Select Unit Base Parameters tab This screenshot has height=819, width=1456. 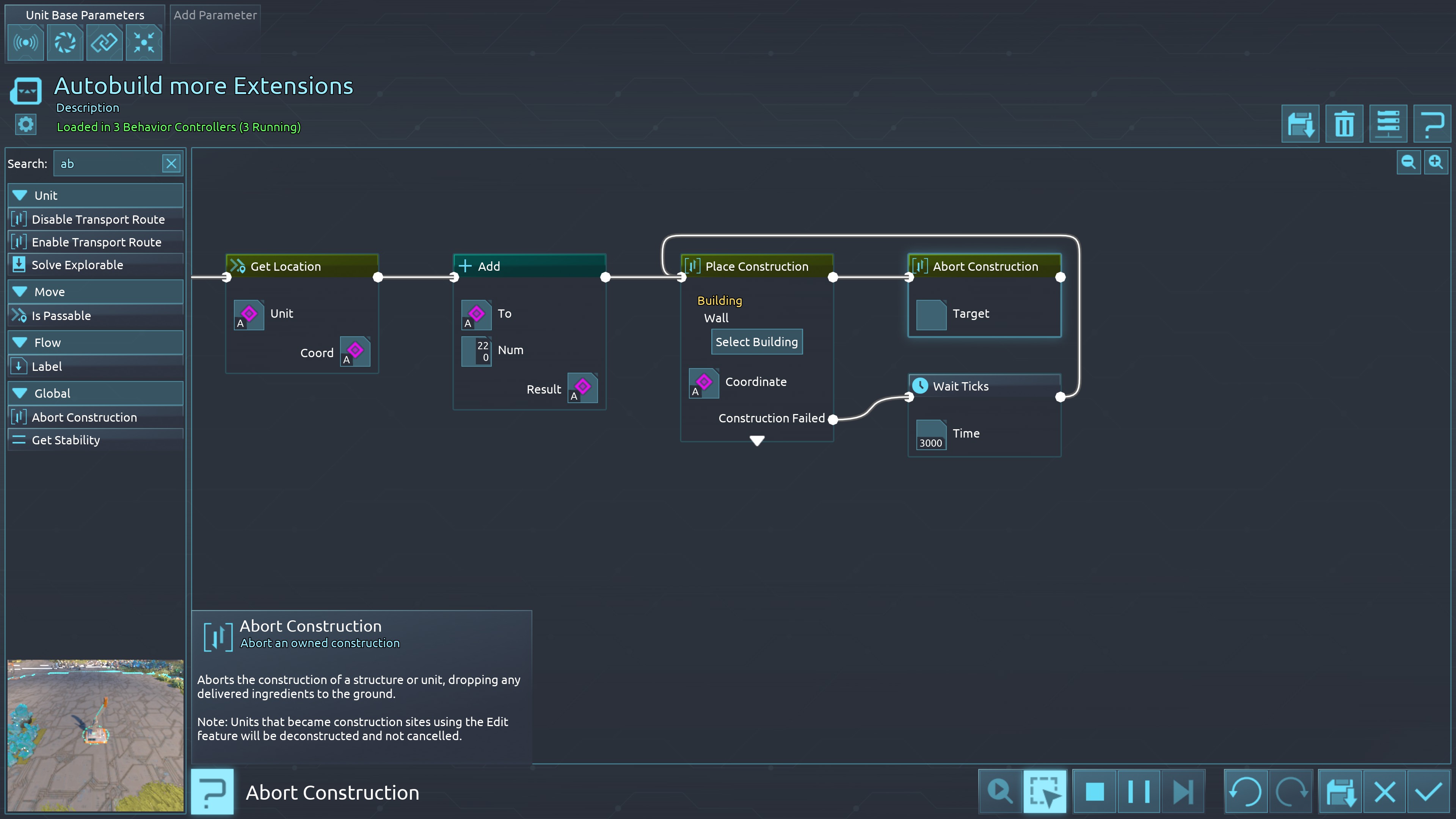[85, 15]
